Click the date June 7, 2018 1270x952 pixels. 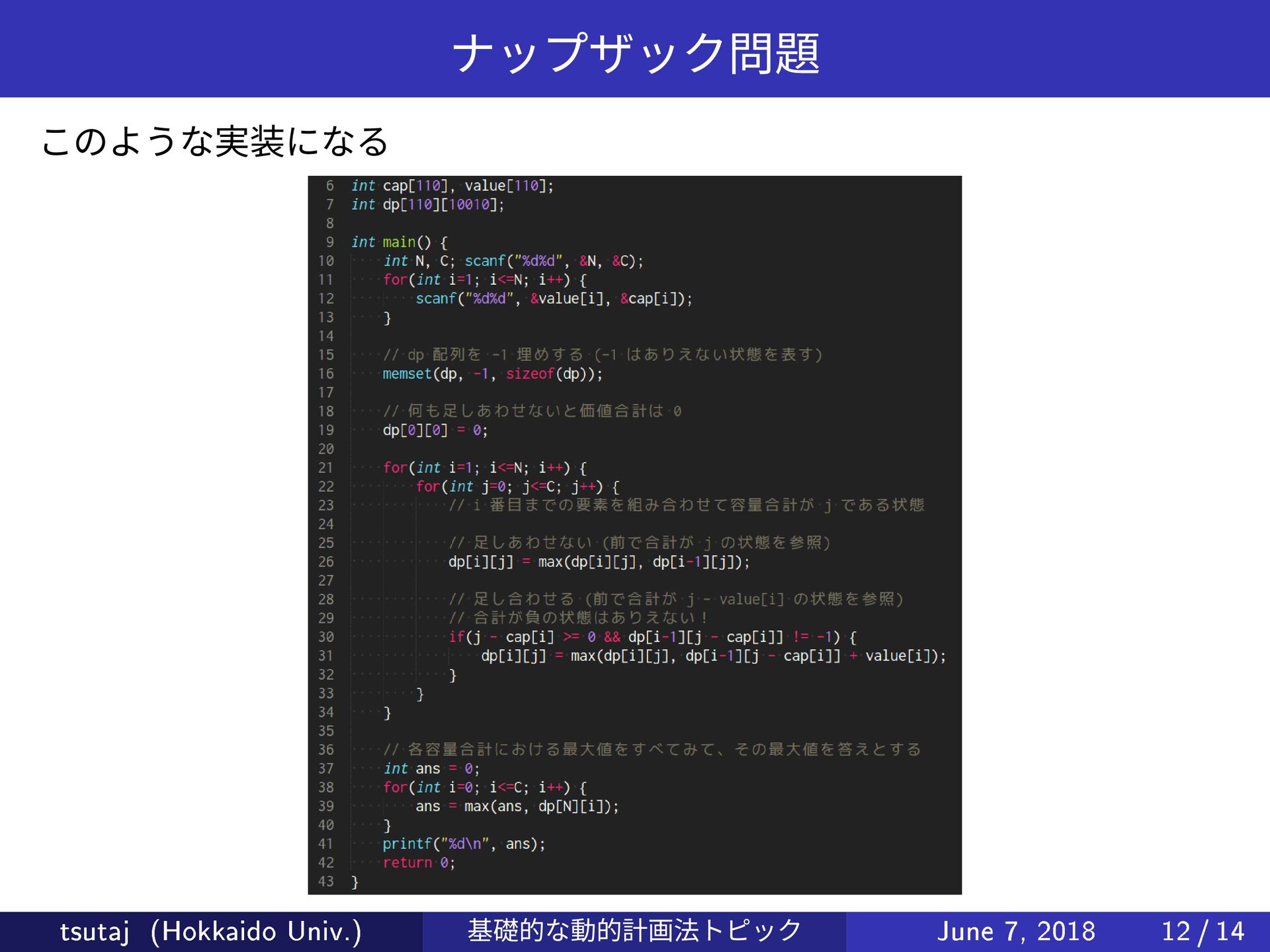pos(1015,932)
